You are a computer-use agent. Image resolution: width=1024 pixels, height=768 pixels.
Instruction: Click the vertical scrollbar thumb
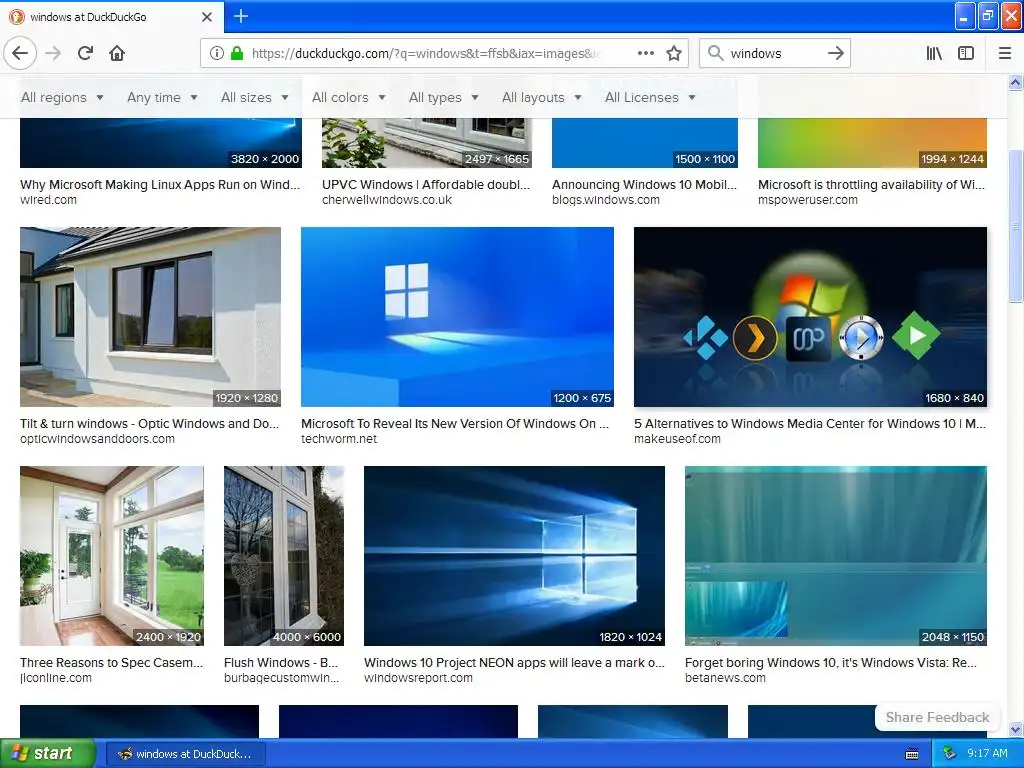1016,227
